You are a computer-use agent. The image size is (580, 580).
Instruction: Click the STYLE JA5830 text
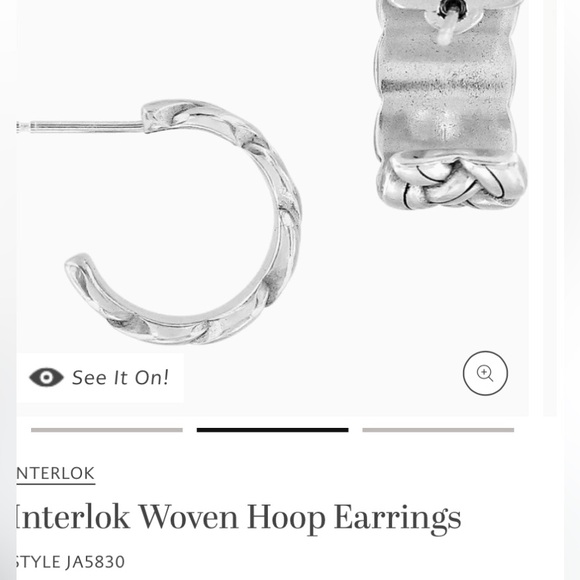click(x=70, y=562)
